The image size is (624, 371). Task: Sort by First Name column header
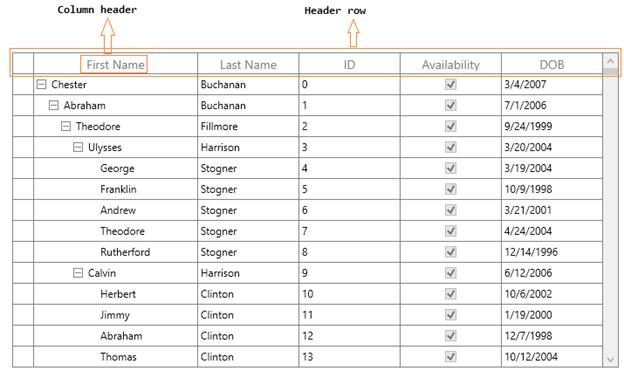(x=115, y=64)
